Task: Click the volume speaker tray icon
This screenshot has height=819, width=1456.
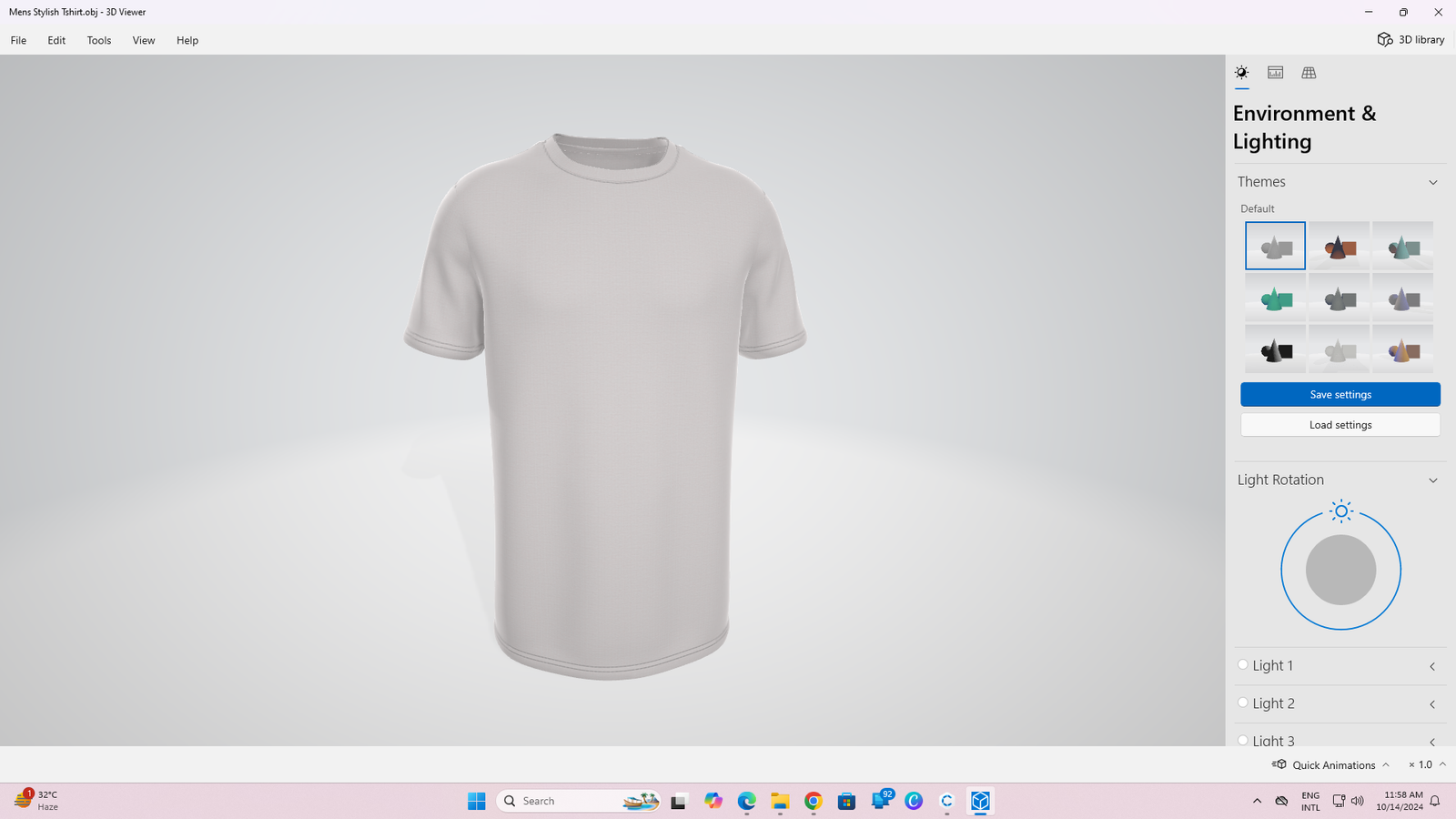Action: coord(1358,801)
